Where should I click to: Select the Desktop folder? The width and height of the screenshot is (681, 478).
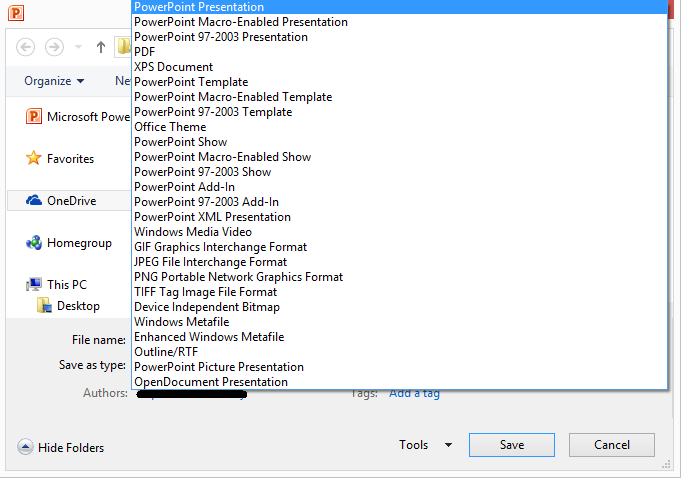[77, 306]
